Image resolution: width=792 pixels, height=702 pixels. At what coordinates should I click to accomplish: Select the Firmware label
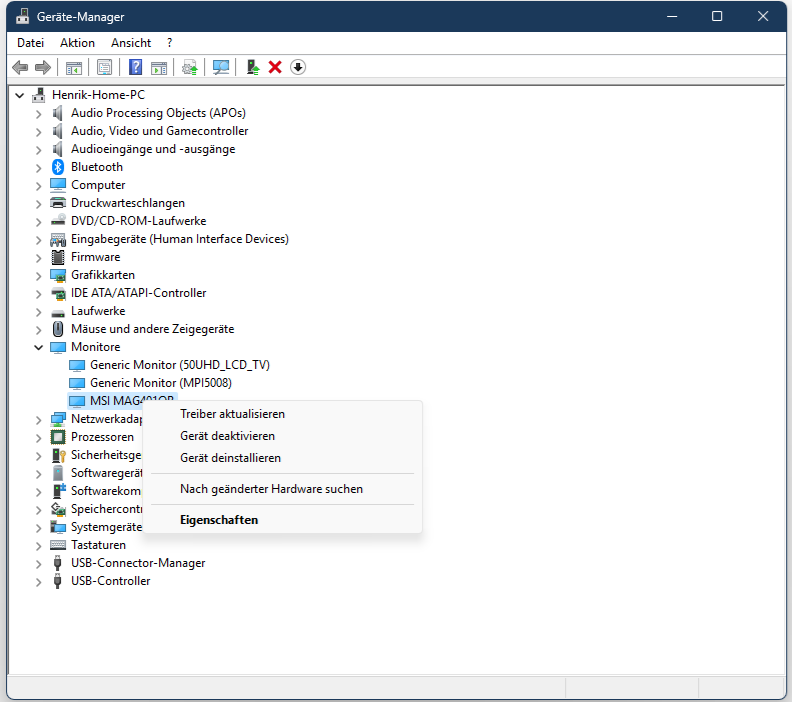[95, 257]
